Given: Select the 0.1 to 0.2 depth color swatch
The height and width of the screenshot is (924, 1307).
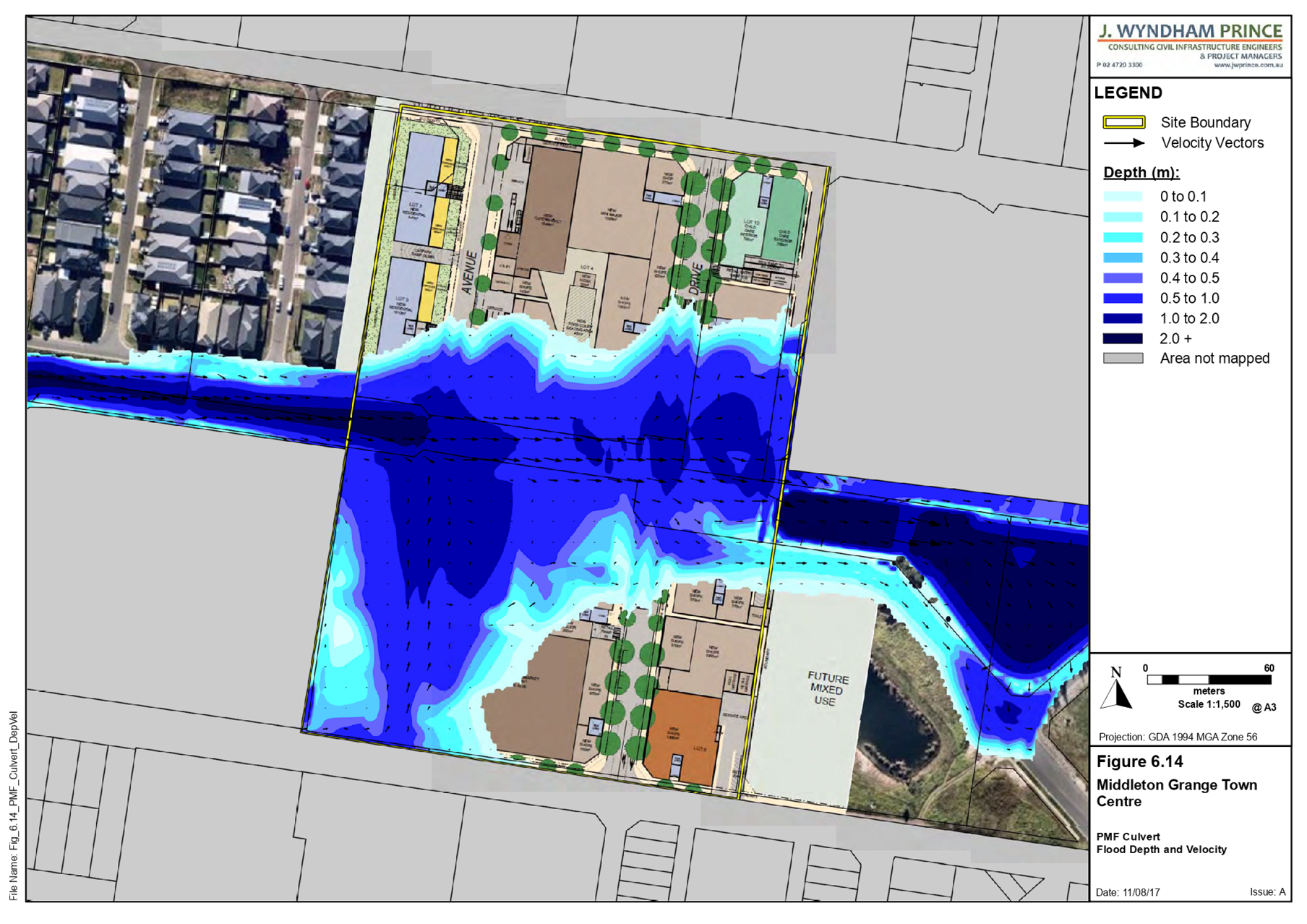Looking at the screenshot, I should pyautogui.click(x=1123, y=217).
